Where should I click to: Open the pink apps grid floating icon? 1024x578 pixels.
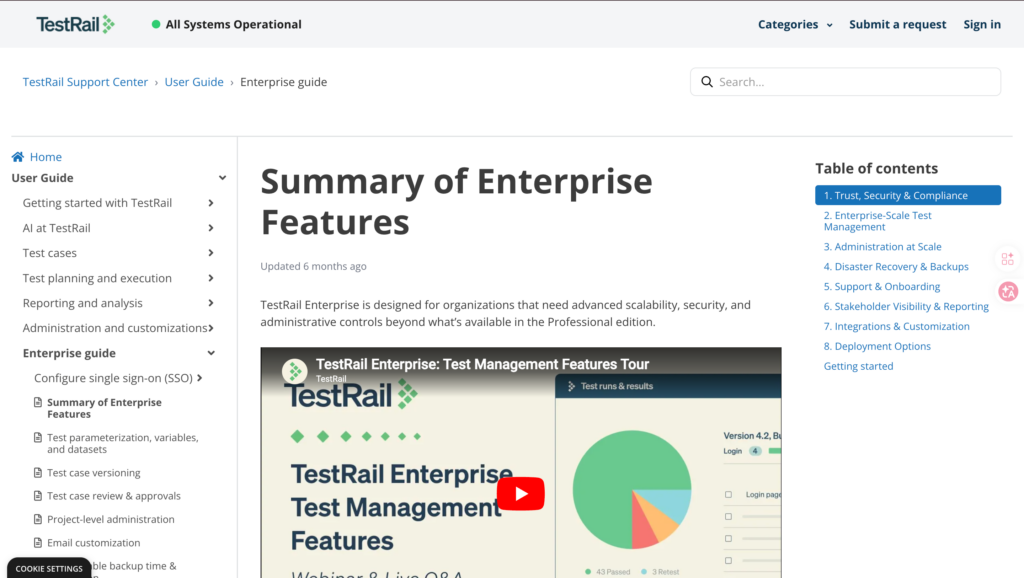pyautogui.click(x=1008, y=259)
